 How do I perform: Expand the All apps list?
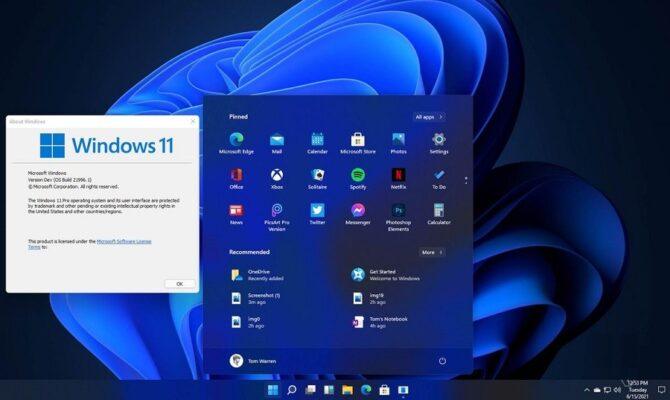coord(429,117)
